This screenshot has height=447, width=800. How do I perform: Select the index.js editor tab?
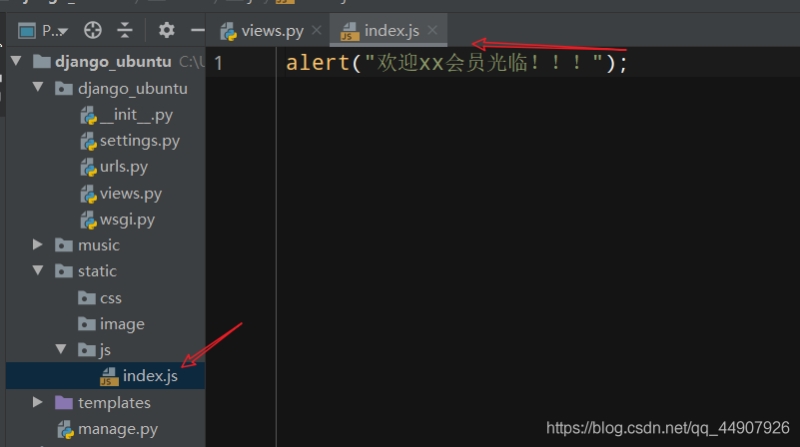[391, 31]
